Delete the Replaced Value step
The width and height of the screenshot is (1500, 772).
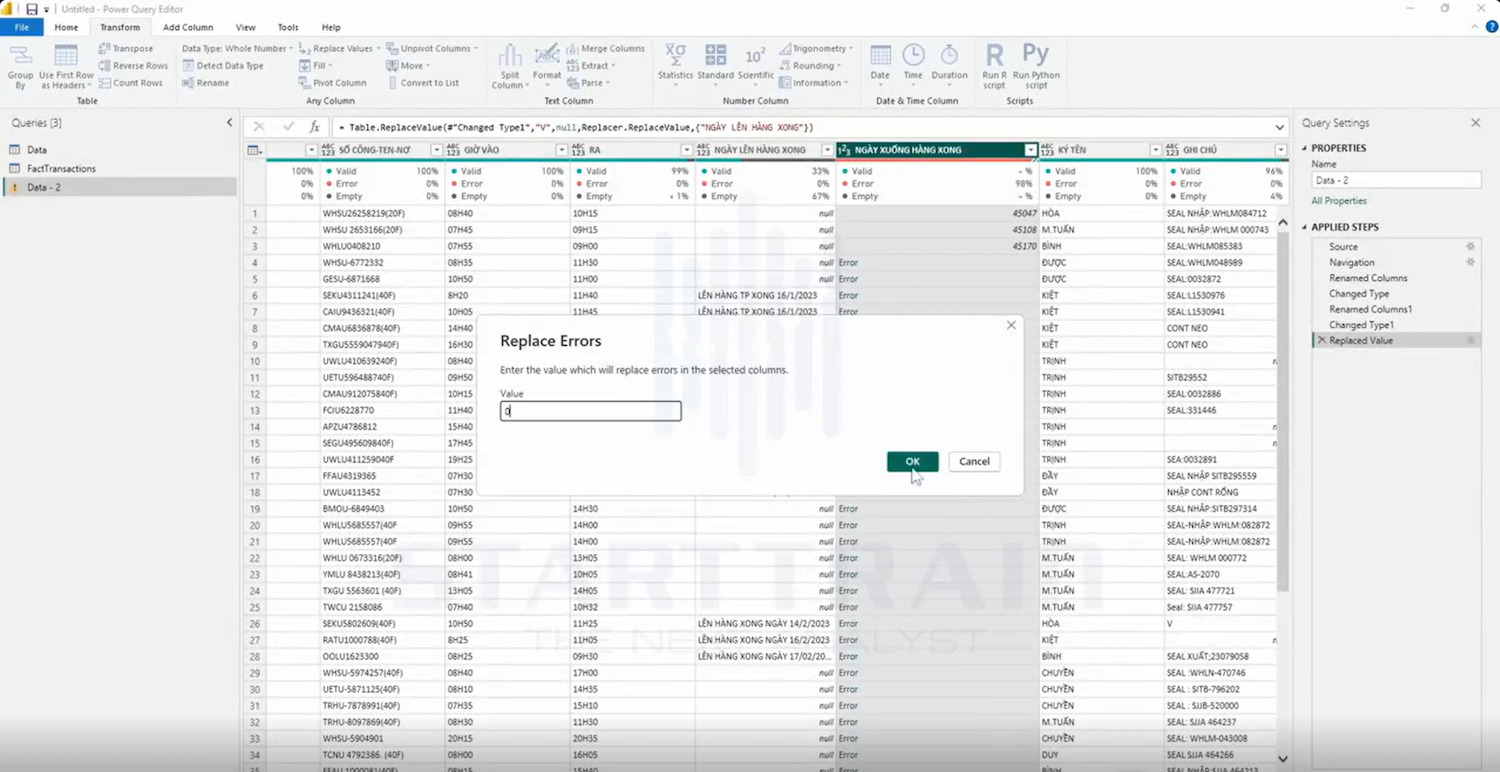click(x=1321, y=341)
